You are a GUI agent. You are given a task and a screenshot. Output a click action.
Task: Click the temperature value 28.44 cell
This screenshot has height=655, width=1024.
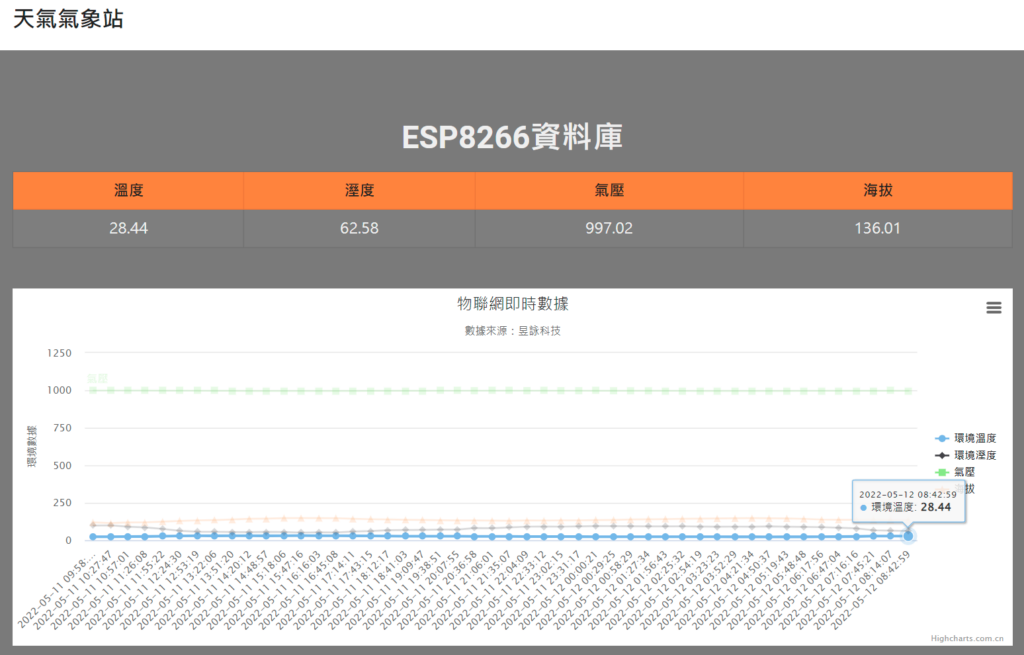128,228
